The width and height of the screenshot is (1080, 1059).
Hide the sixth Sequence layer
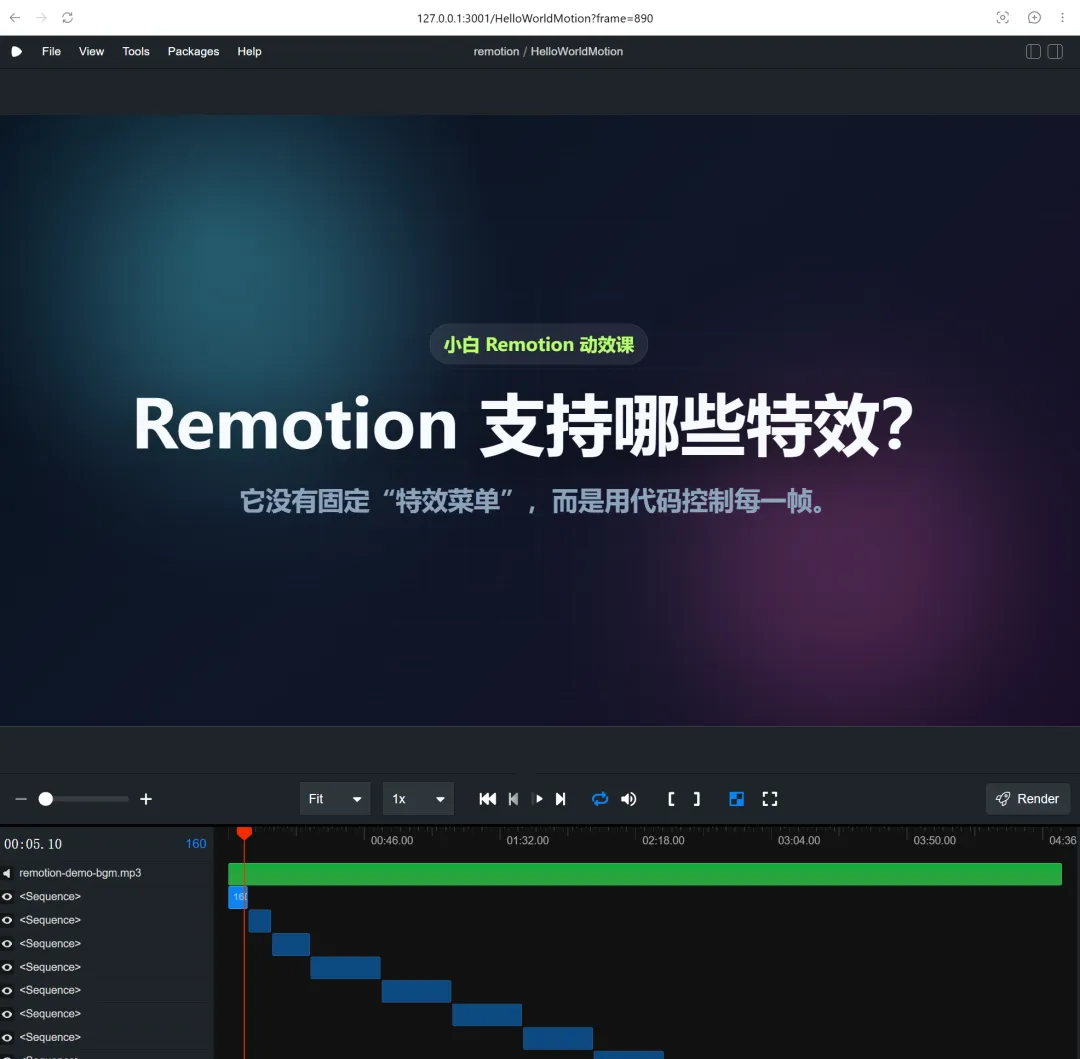click(x=7, y=1014)
